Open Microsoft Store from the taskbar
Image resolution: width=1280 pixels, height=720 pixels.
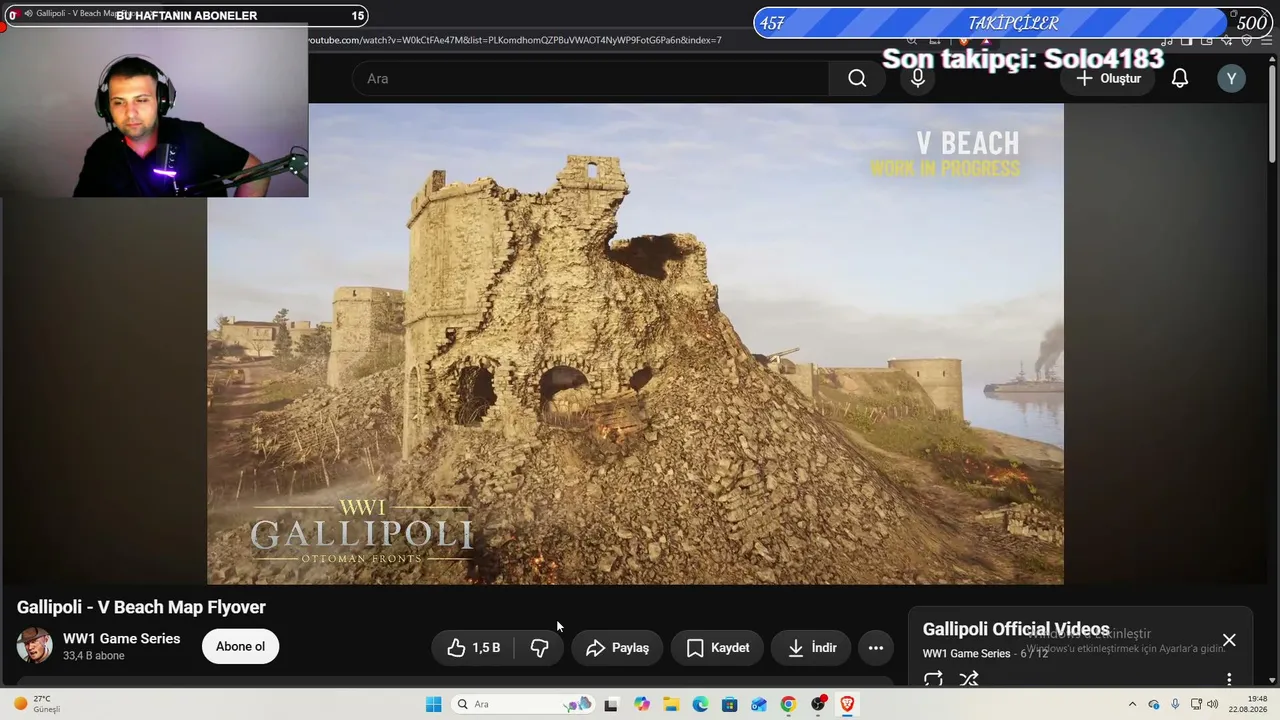click(730, 704)
